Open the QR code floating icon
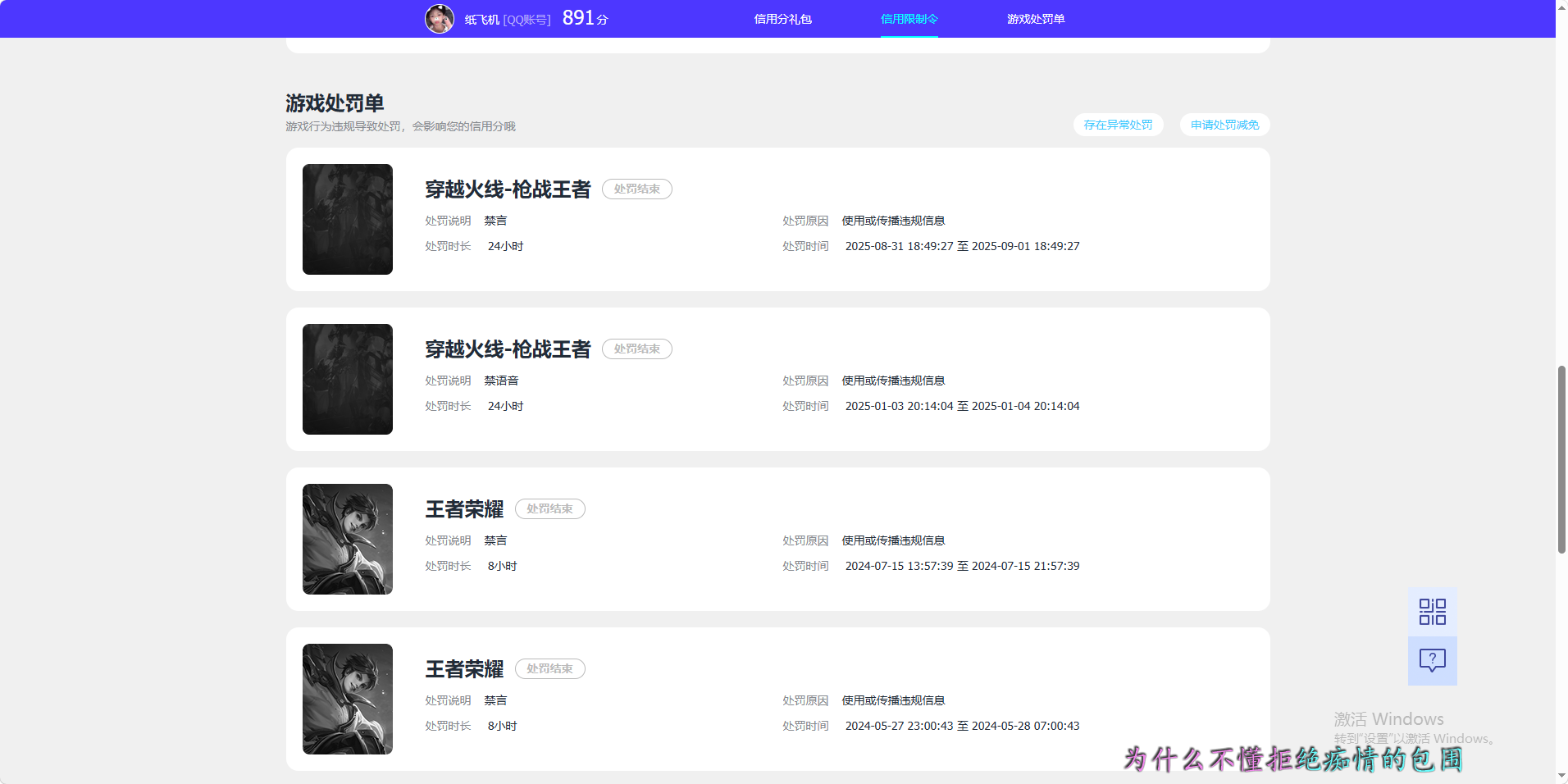The width and height of the screenshot is (1568, 784). [1432, 612]
